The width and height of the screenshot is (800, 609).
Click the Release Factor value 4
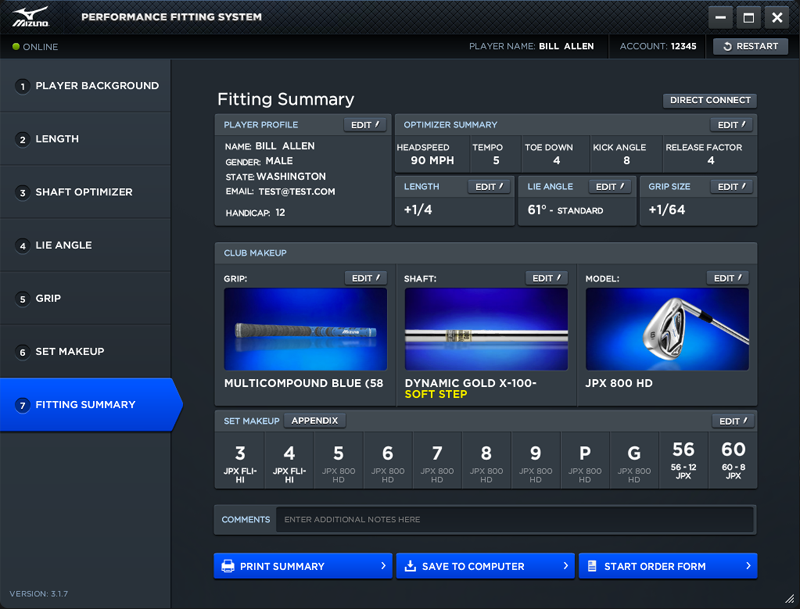711,160
